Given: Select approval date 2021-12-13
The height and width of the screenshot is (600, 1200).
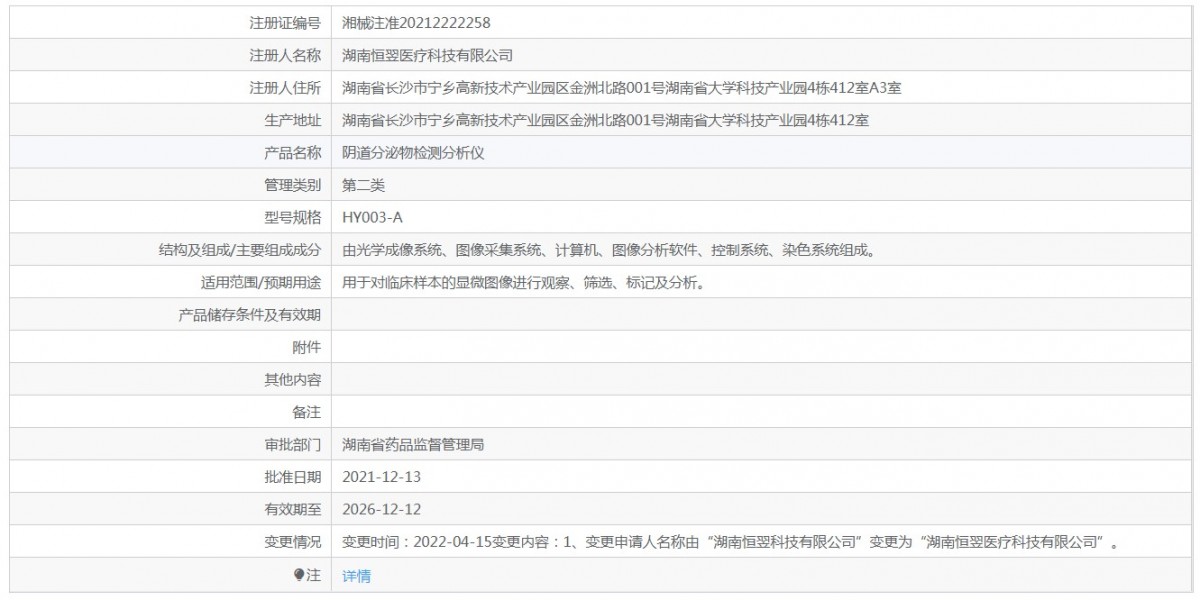Looking at the screenshot, I should (x=381, y=478).
